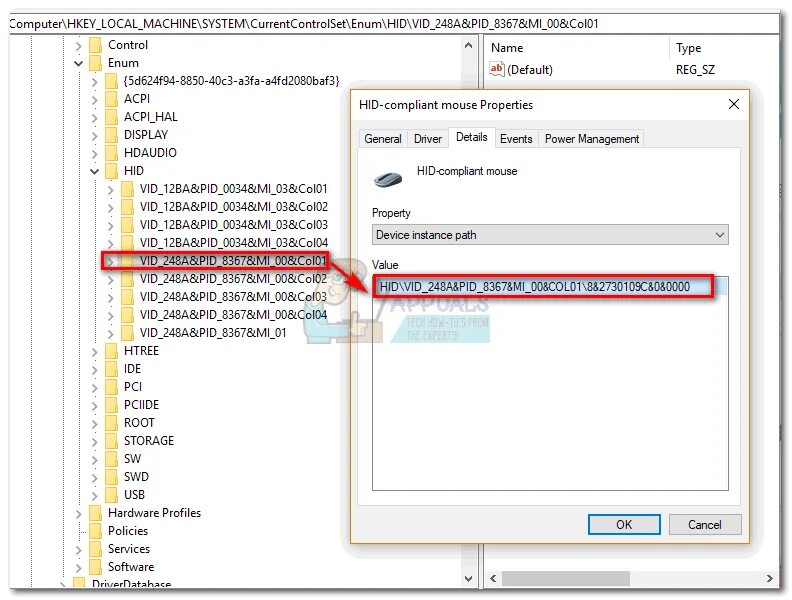Click the Control folder icon
This screenshot has width=792, height=600.
(95, 45)
